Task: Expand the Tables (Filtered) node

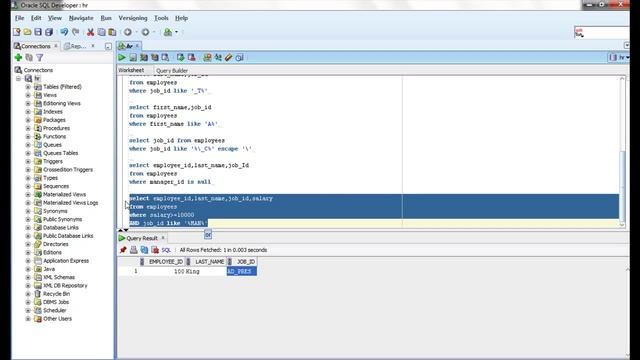Action: click(x=28, y=87)
